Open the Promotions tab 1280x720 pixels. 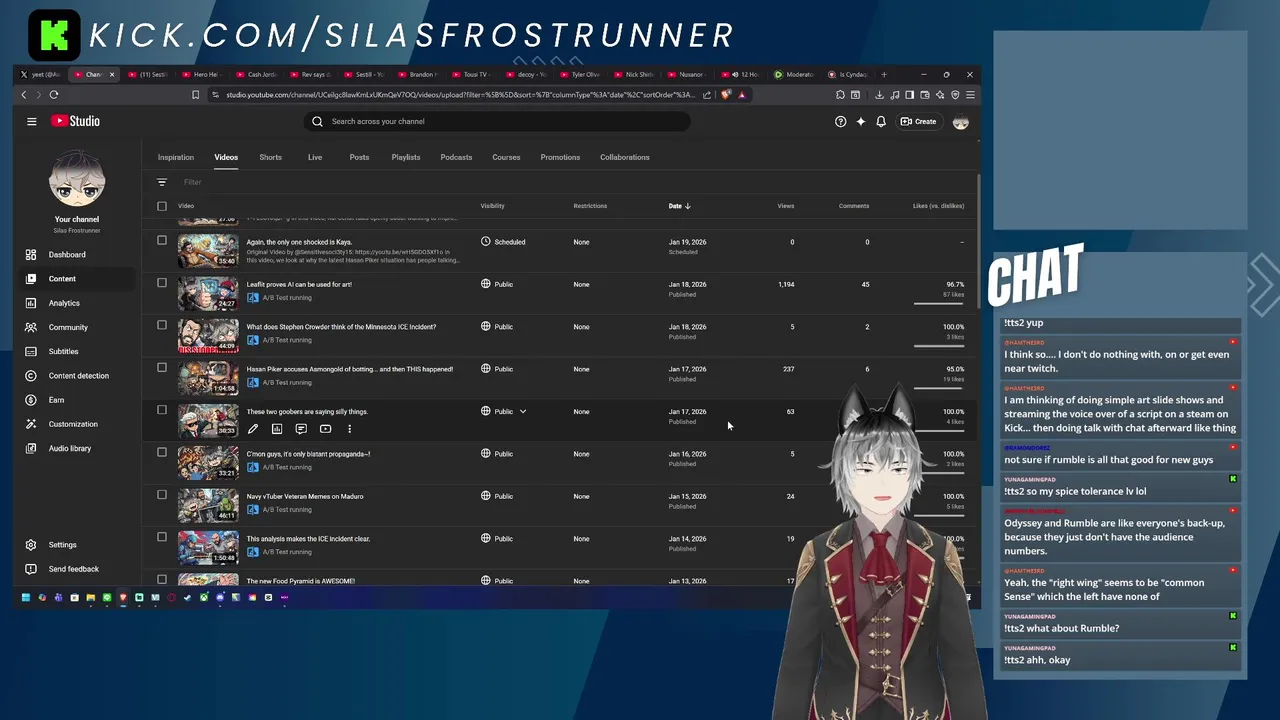560,157
